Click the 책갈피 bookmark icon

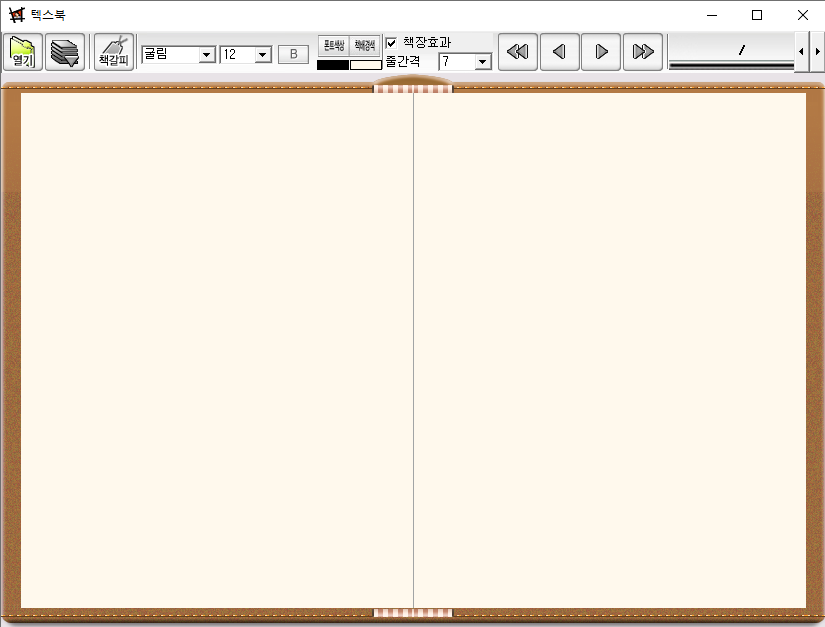point(114,52)
